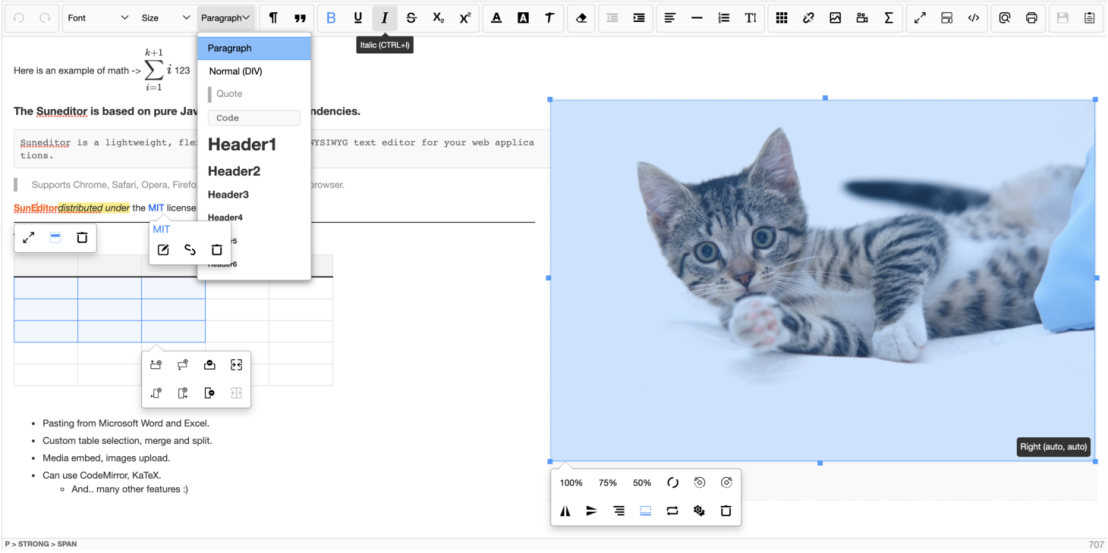Open the Font dropdown
Screen dimensions: 1108x553
97,18
